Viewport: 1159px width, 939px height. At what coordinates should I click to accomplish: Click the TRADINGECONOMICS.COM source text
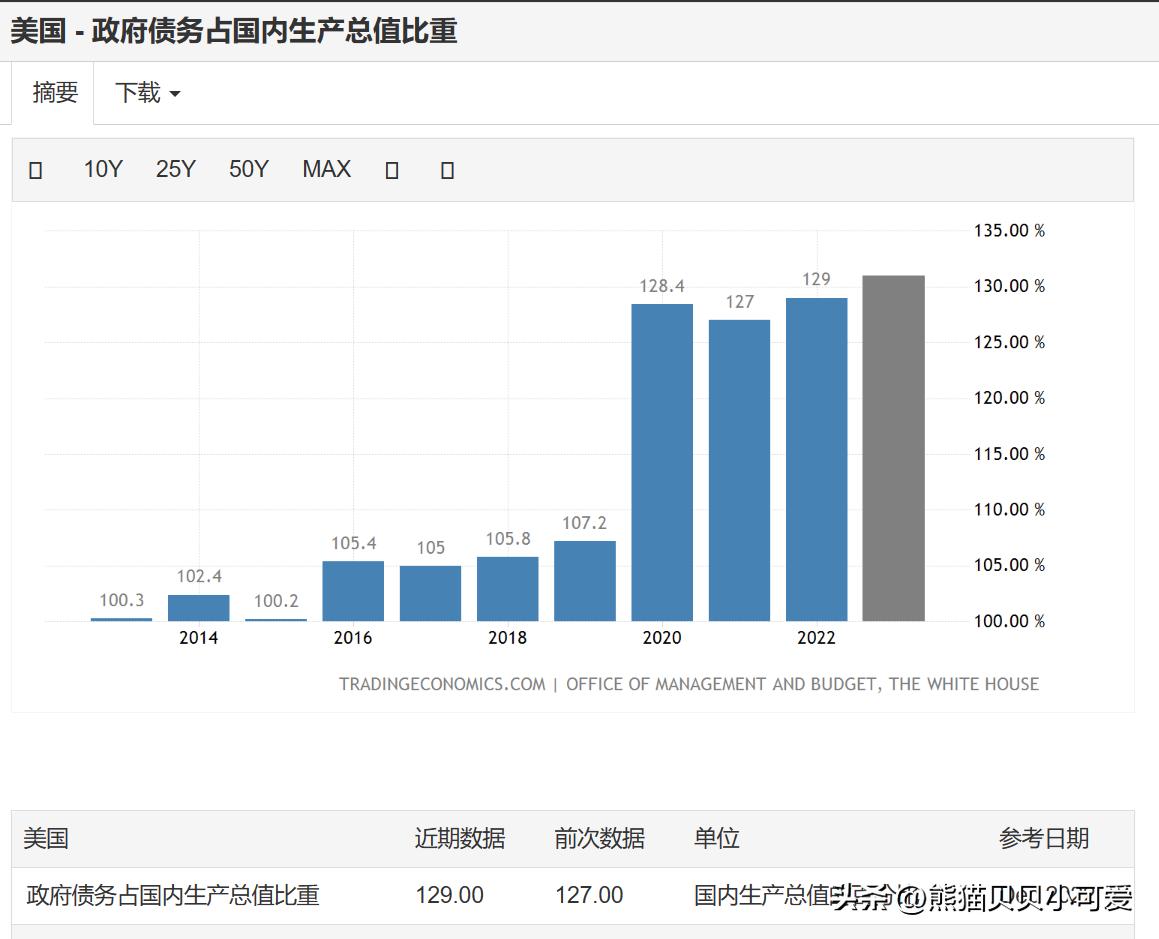coord(442,684)
